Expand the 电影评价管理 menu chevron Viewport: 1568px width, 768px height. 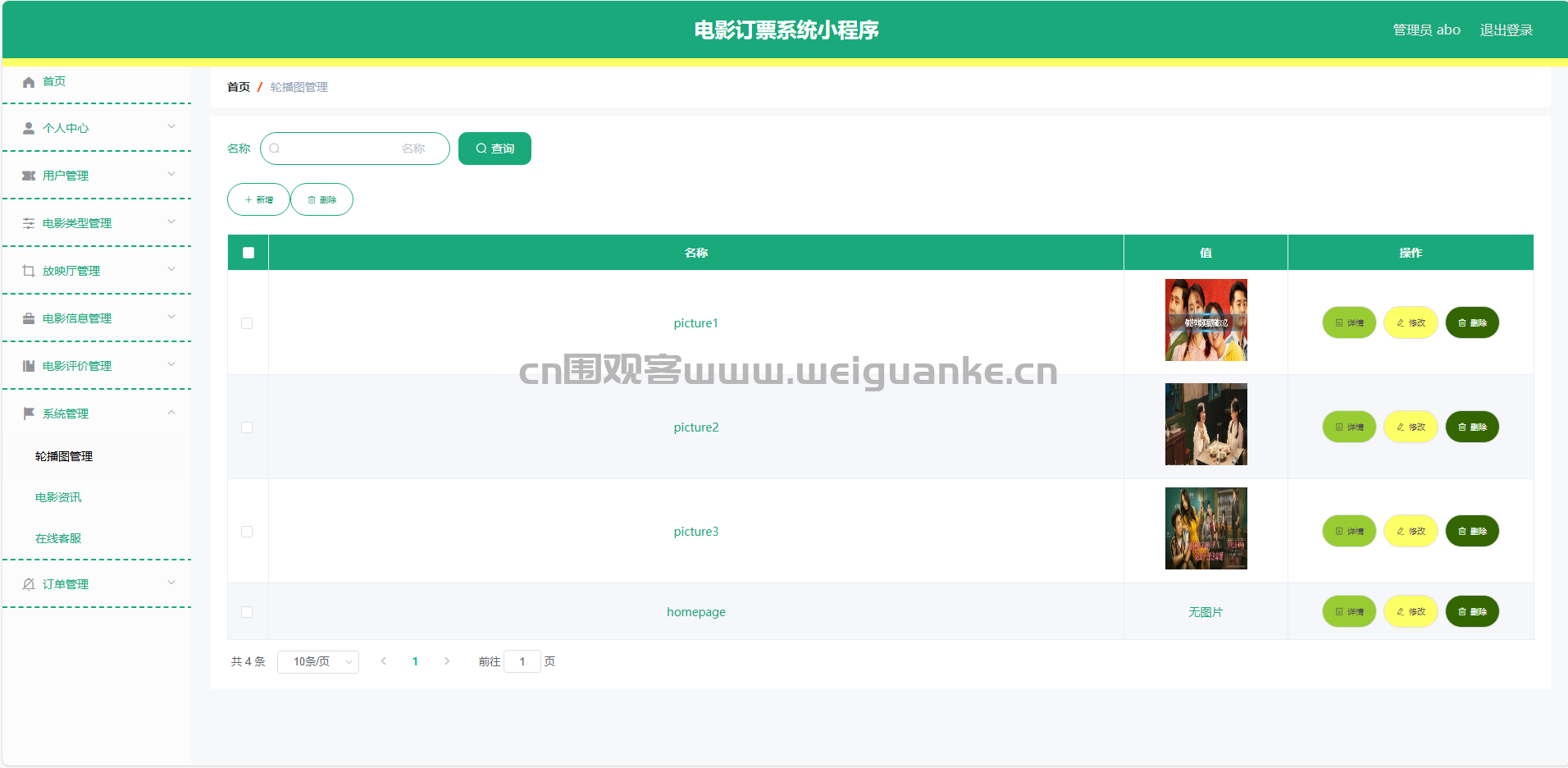[x=171, y=364]
